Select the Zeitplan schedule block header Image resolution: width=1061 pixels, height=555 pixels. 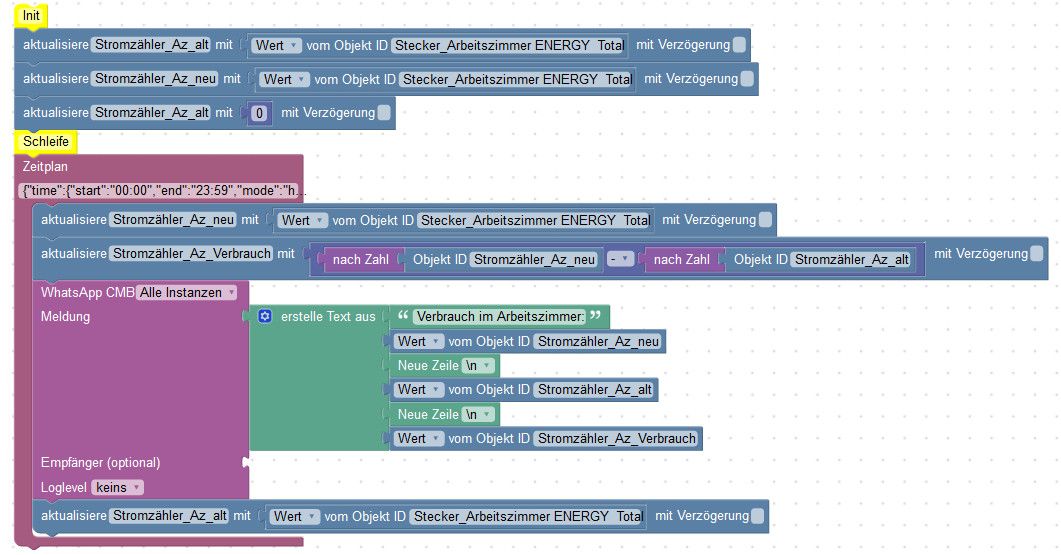(x=45, y=166)
